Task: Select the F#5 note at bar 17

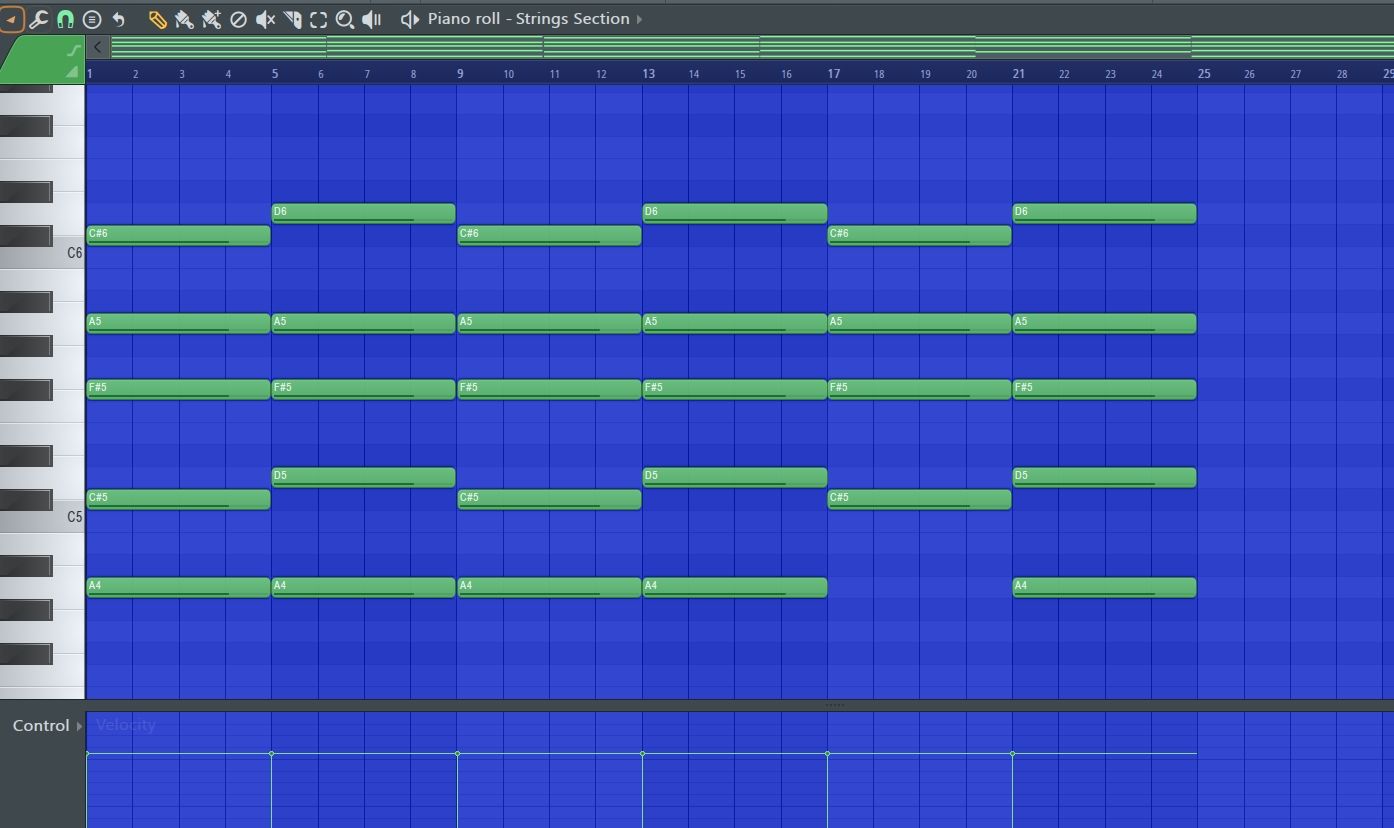Action: (x=919, y=389)
